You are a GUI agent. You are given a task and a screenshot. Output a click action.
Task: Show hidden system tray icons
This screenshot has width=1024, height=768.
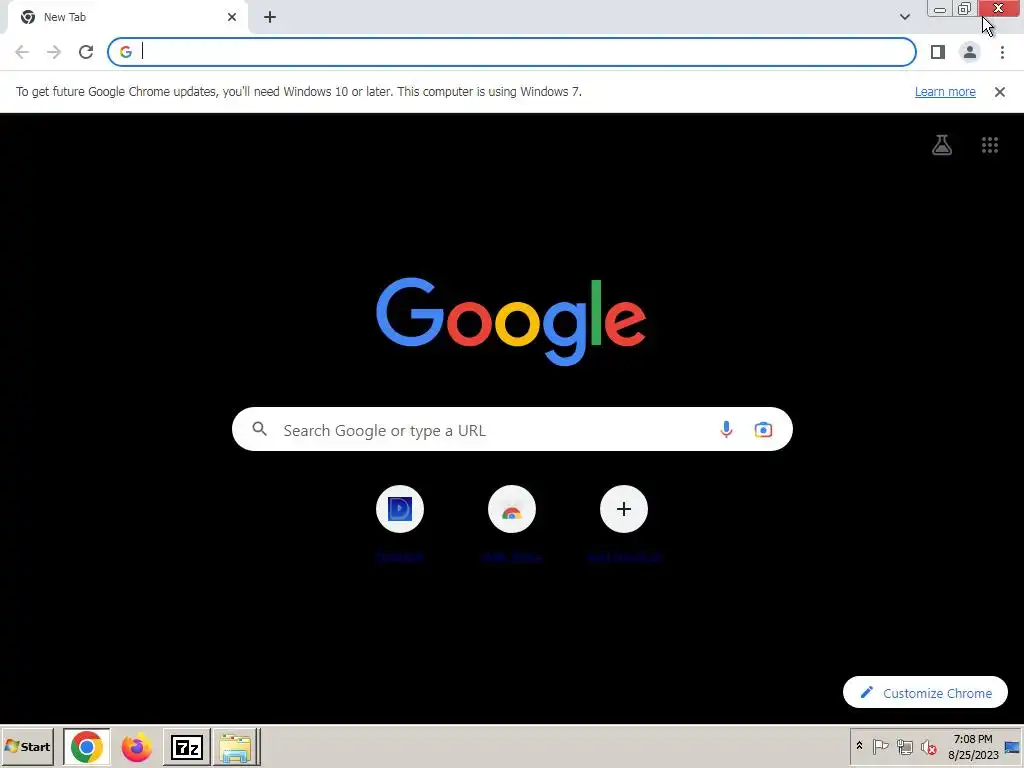click(859, 746)
